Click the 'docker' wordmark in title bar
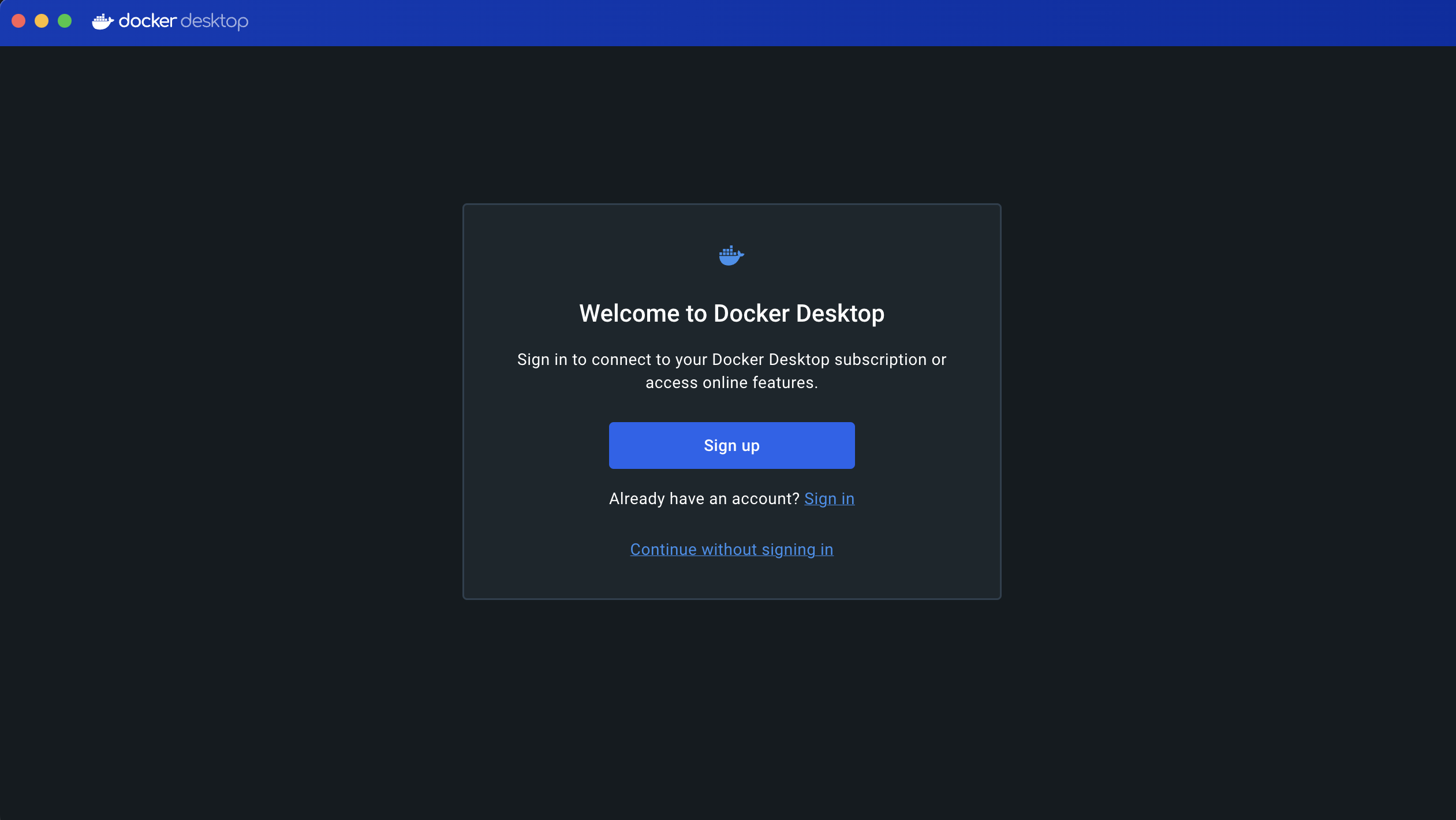This screenshot has width=1456, height=820. 148,21
